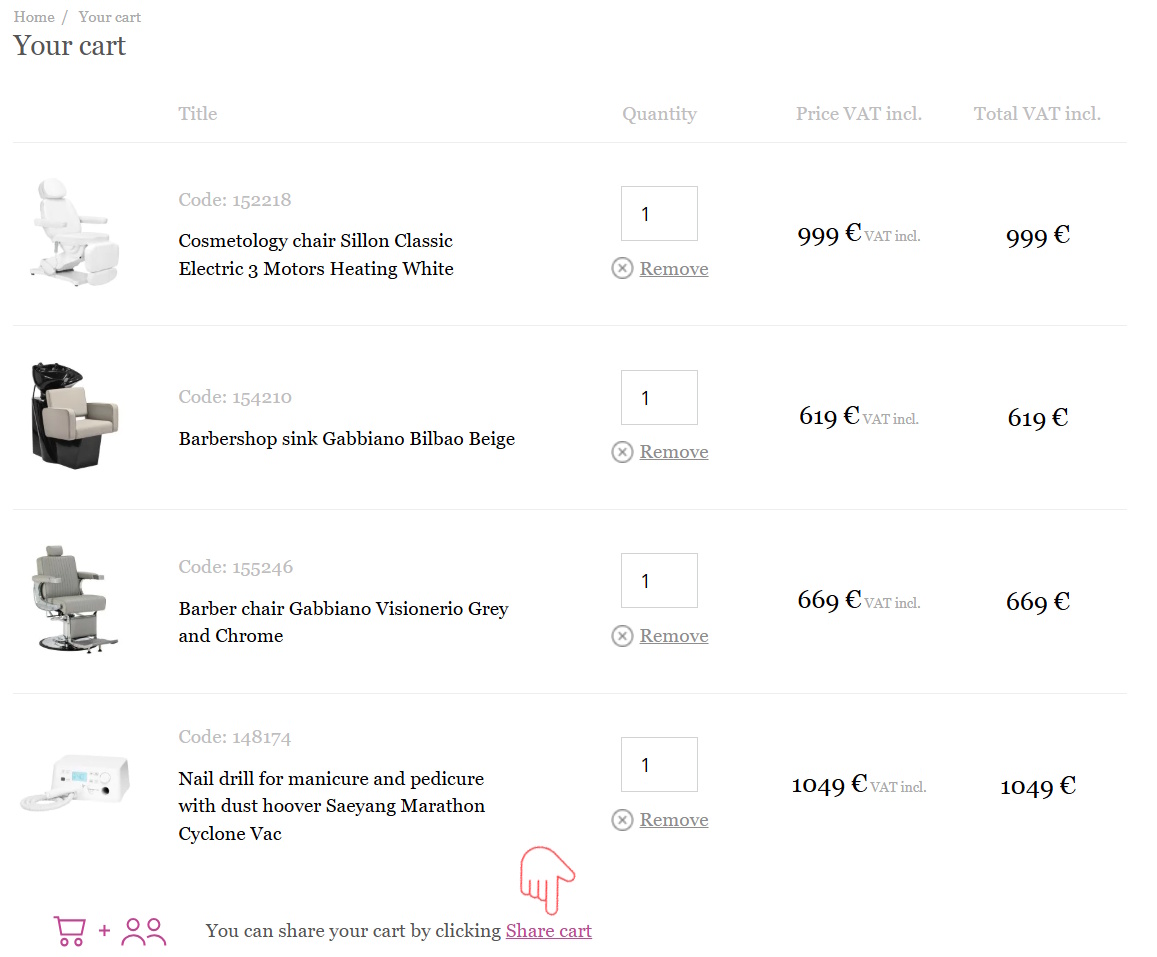Go to Home breadcrumb

(x=34, y=17)
